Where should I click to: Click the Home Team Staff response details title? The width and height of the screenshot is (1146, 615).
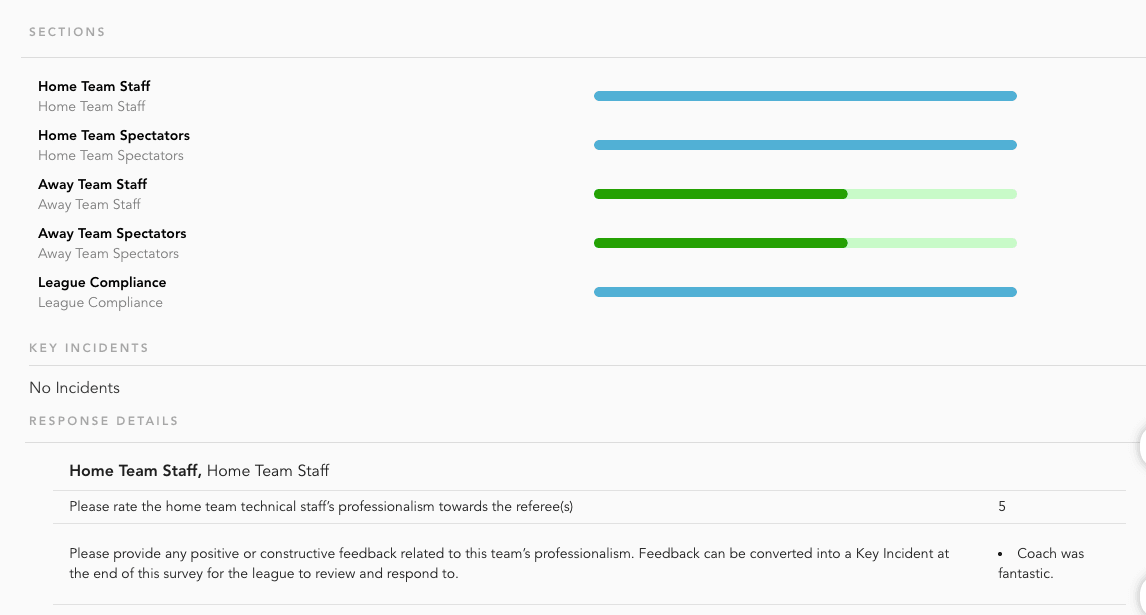[199, 470]
